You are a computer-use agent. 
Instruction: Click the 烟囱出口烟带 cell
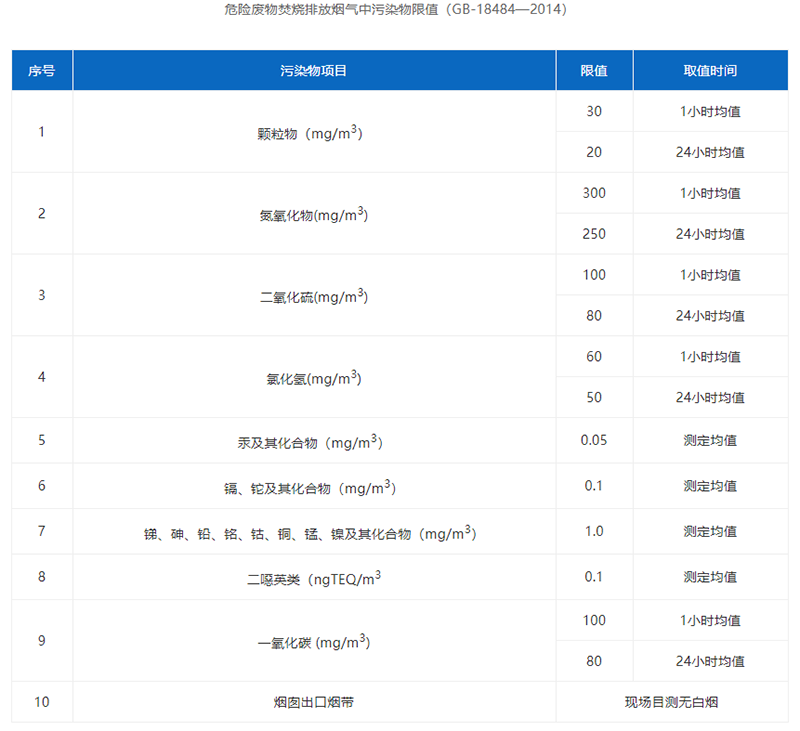[x=314, y=701]
